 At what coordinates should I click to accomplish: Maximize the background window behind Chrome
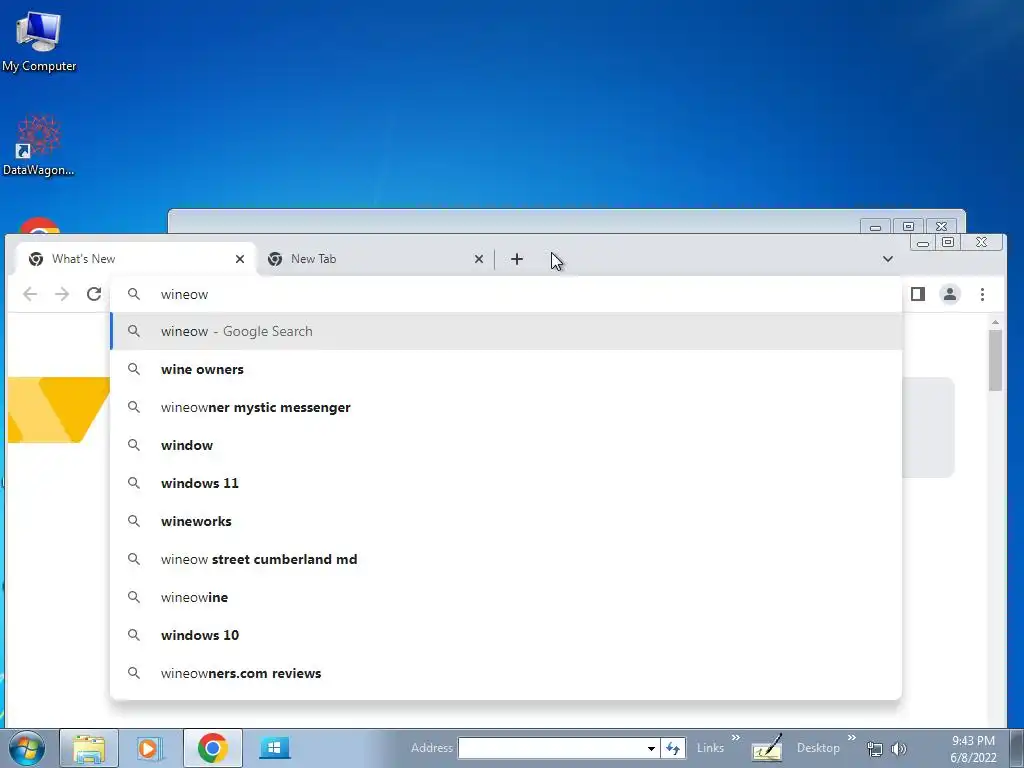coord(908,227)
